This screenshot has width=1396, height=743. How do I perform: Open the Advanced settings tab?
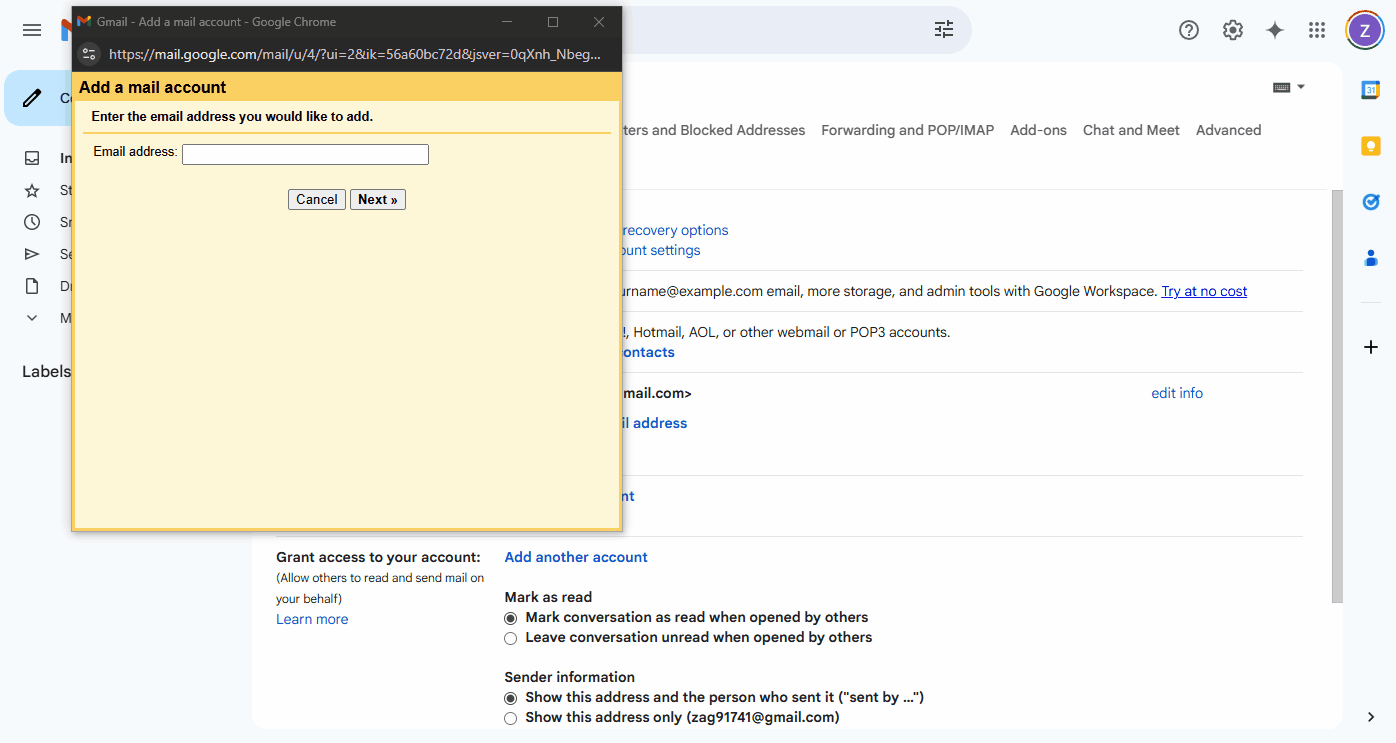tap(1228, 130)
